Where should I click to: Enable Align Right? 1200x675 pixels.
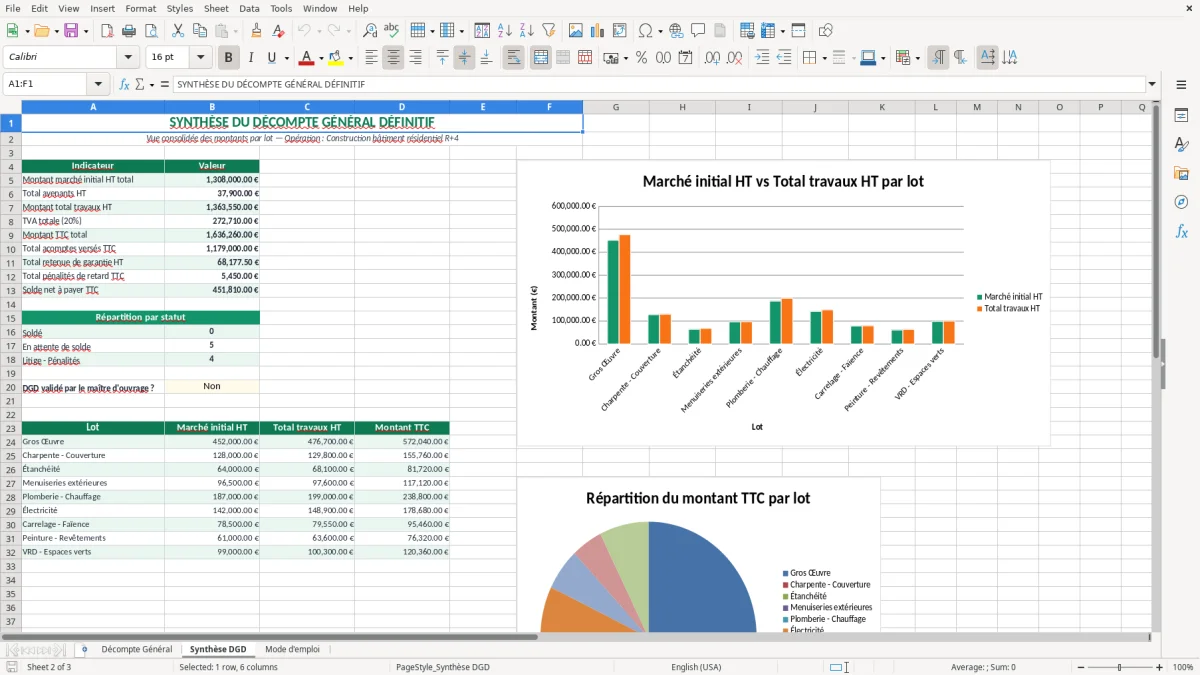[416, 58]
